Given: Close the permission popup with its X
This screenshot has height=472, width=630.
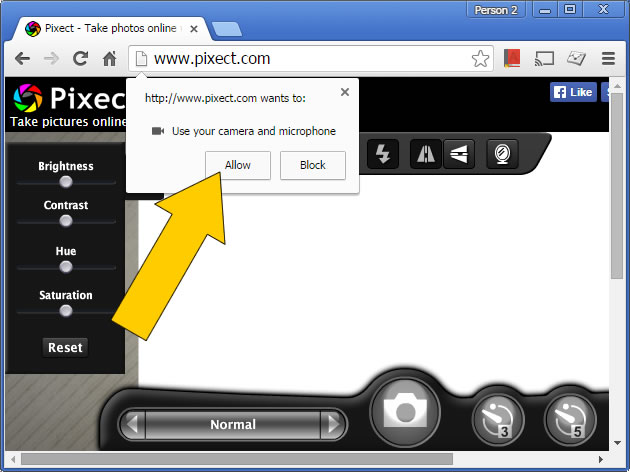Looking at the screenshot, I should pyautogui.click(x=345, y=92).
